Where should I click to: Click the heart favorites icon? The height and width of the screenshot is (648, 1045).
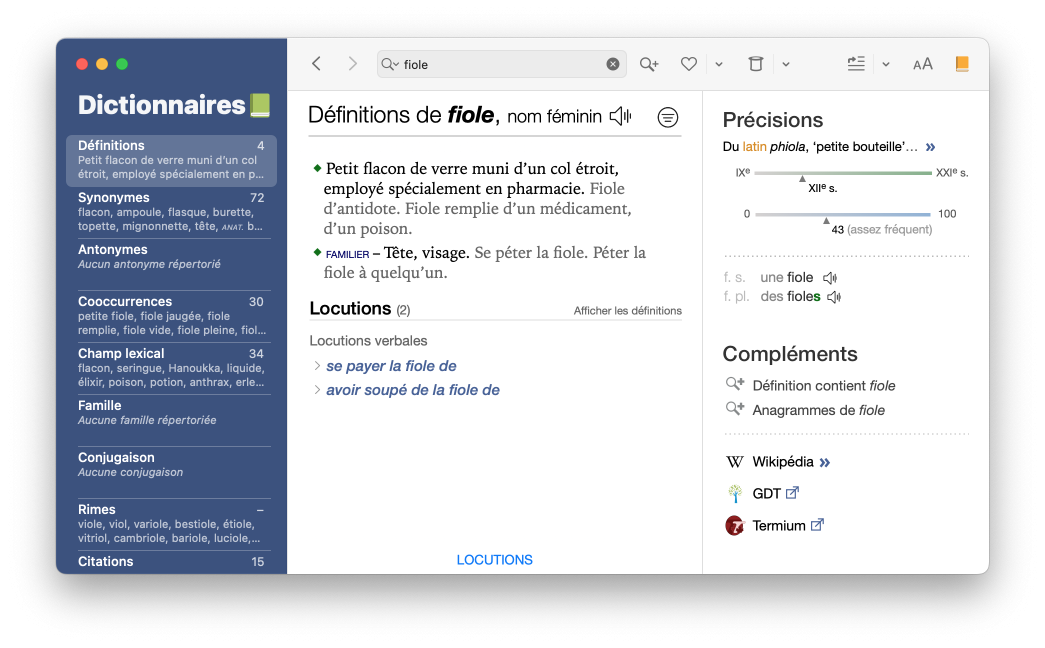(688, 64)
